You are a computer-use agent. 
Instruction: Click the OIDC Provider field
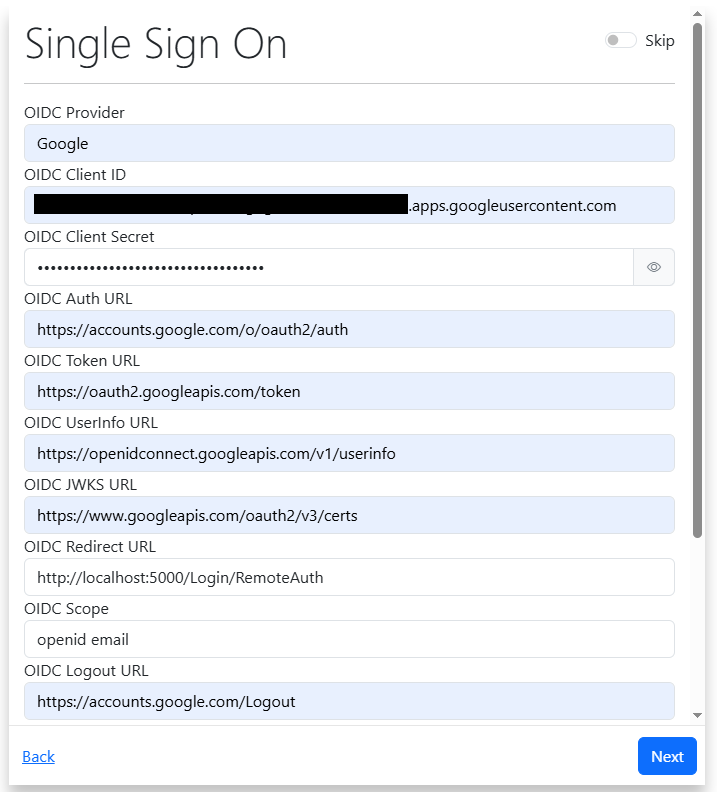[349, 143]
